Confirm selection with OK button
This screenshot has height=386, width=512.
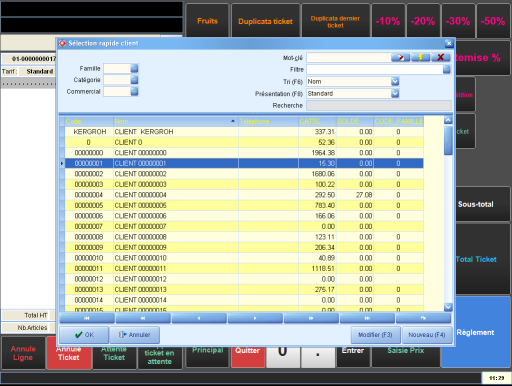[x=84, y=335]
